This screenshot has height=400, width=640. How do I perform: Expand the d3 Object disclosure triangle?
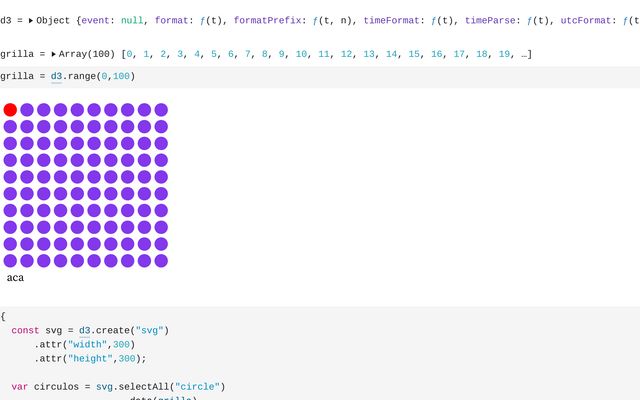31,20
